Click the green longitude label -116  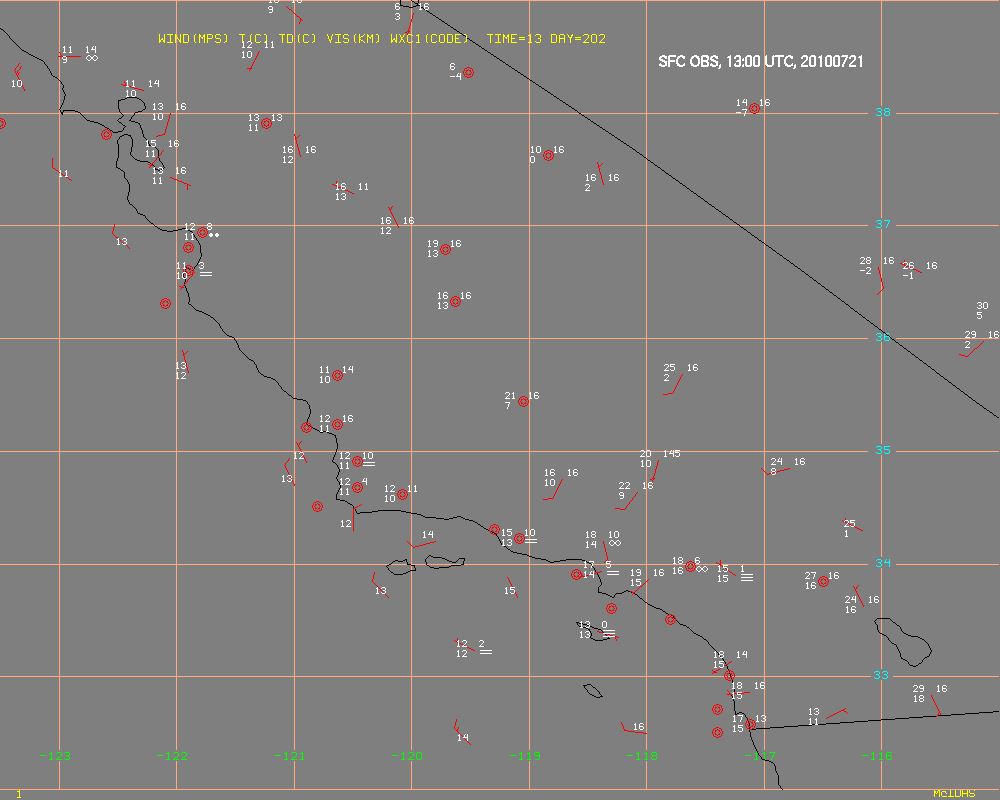[x=877, y=757]
